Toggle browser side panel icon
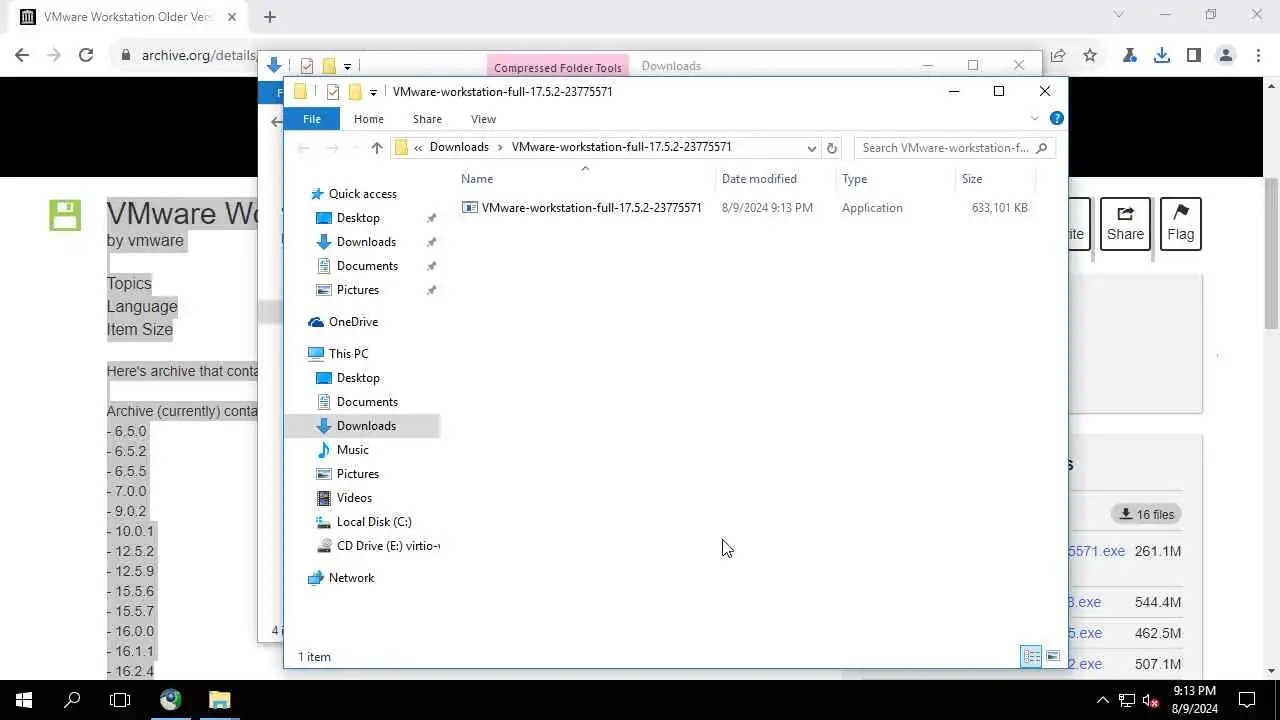1280x720 pixels. [1194, 56]
